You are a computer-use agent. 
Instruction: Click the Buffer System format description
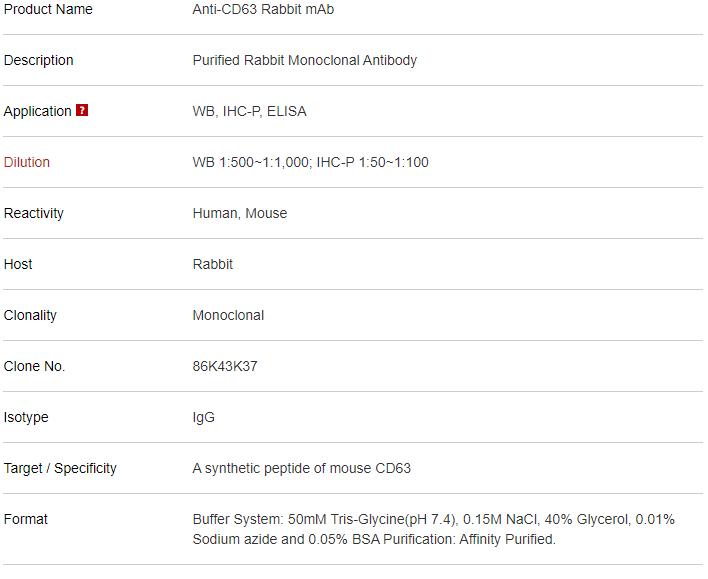(x=433, y=529)
